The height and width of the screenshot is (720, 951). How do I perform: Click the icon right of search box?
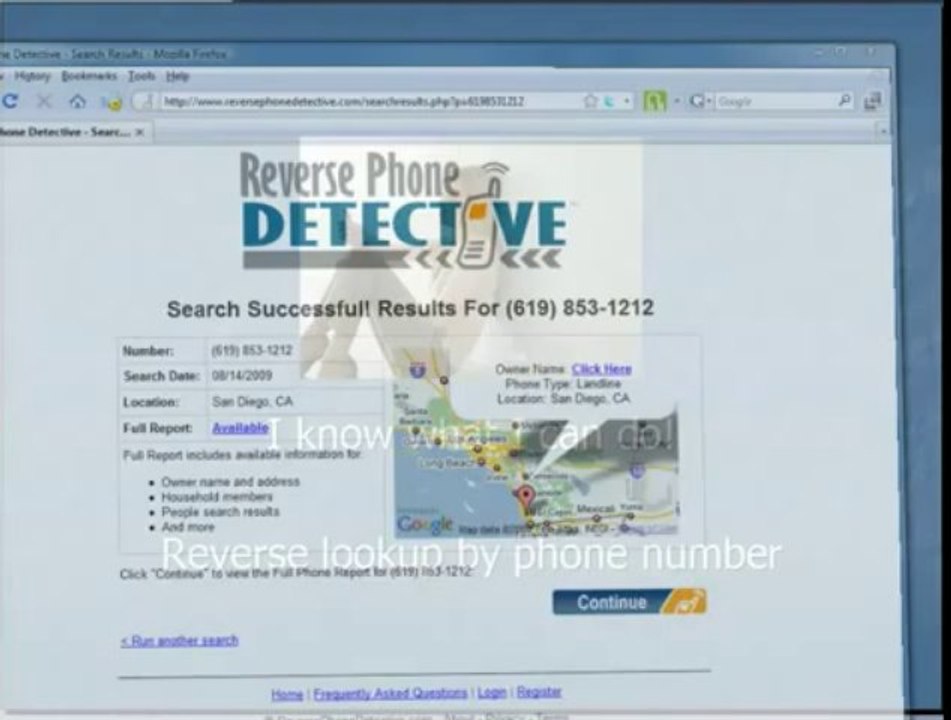pyautogui.click(x=872, y=101)
